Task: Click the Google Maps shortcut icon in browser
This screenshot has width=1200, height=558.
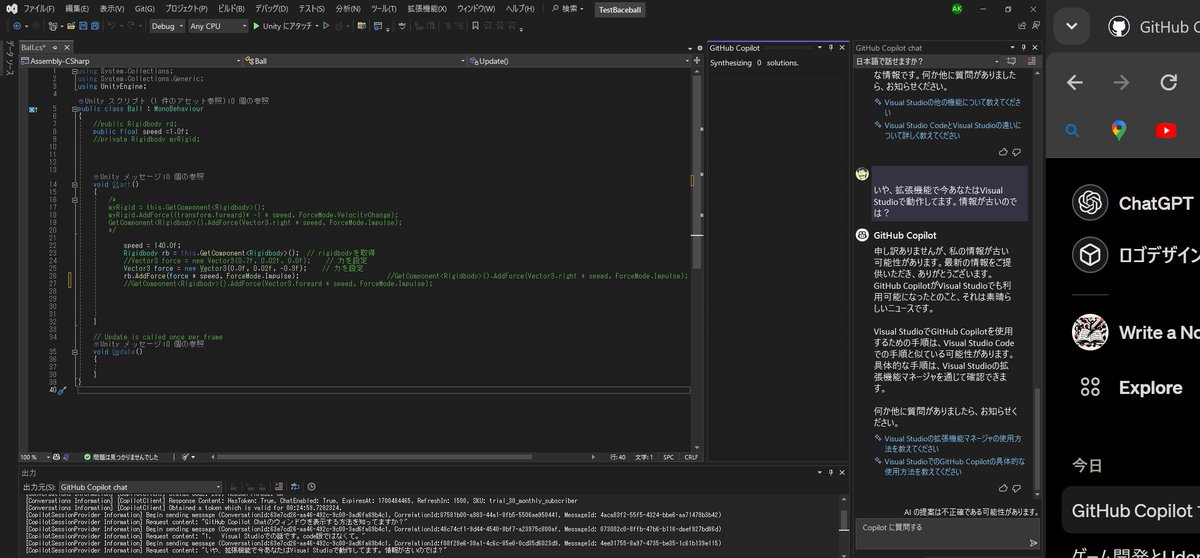Action: tap(1118, 130)
